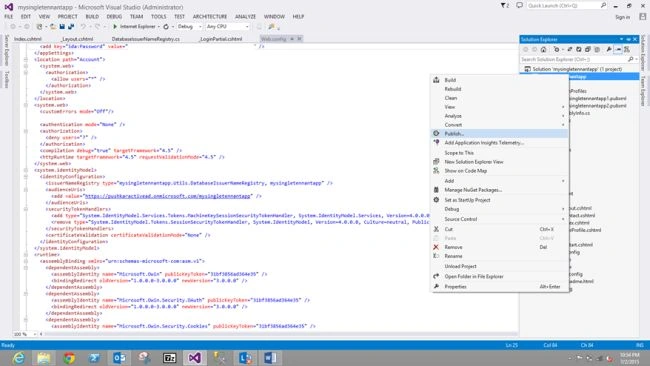Choose Build in the context menu

click(499, 80)
